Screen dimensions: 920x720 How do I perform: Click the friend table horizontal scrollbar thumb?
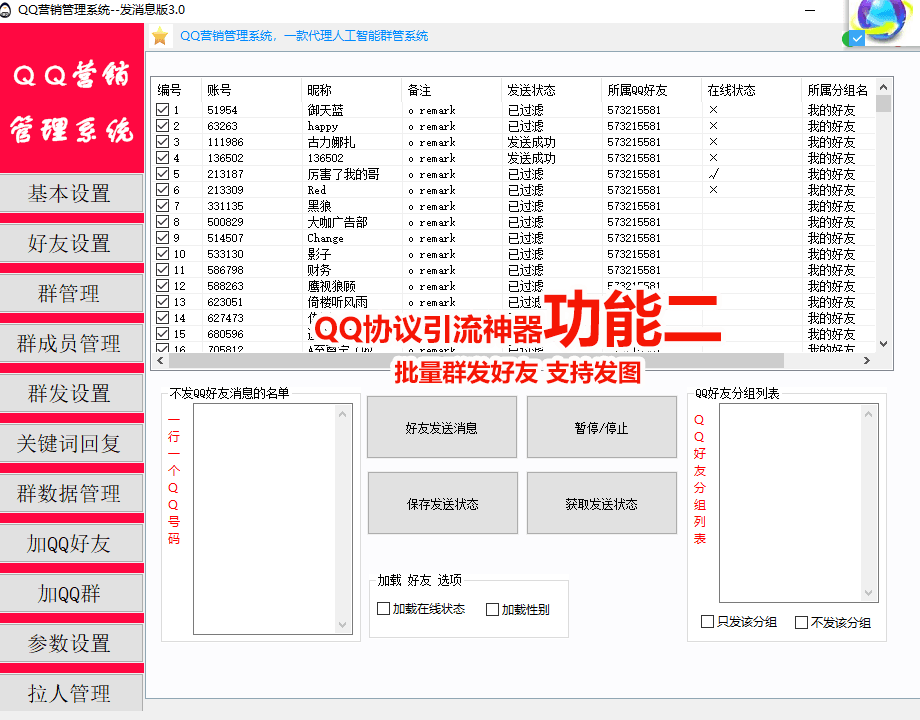click(x=476, y=360)
